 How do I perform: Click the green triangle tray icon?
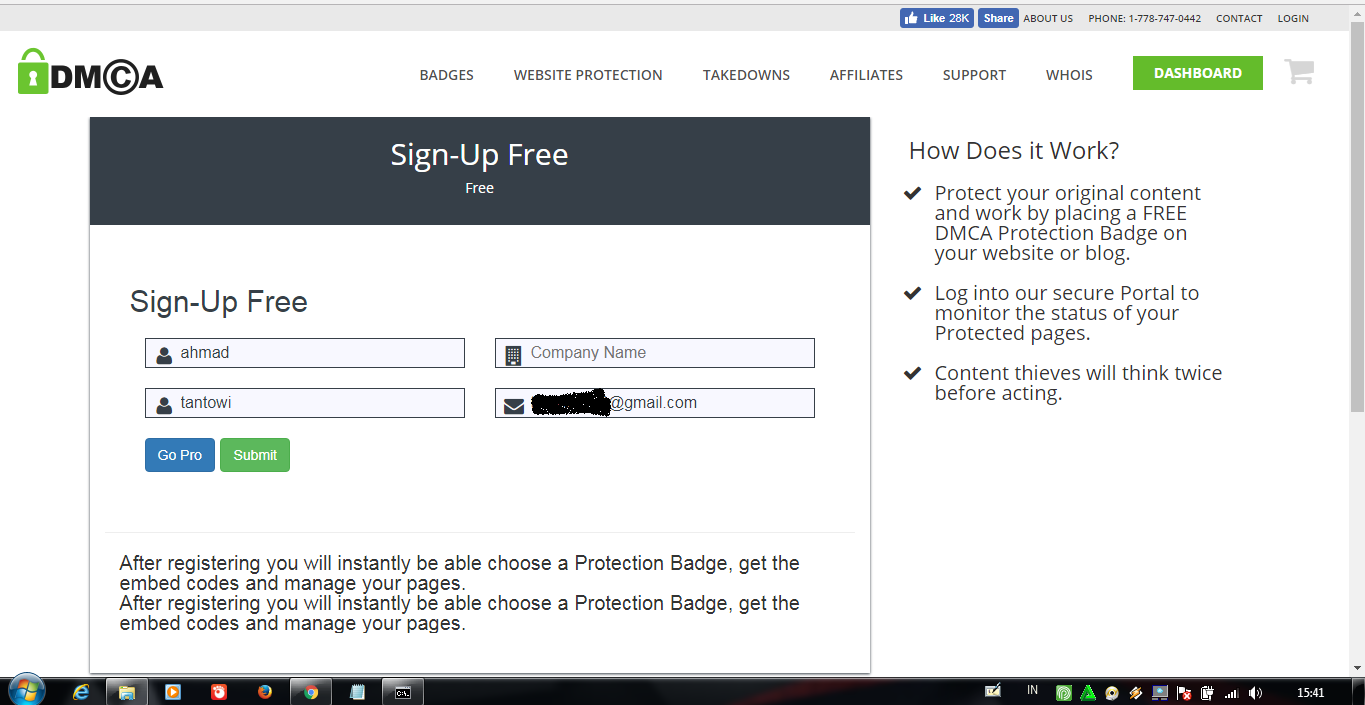pos(1087,692)
